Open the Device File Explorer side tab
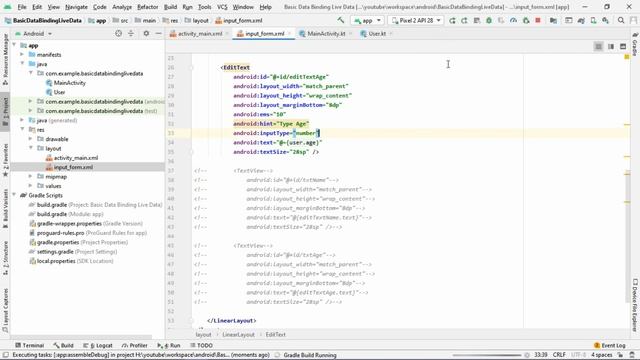 tap(635, 304)
